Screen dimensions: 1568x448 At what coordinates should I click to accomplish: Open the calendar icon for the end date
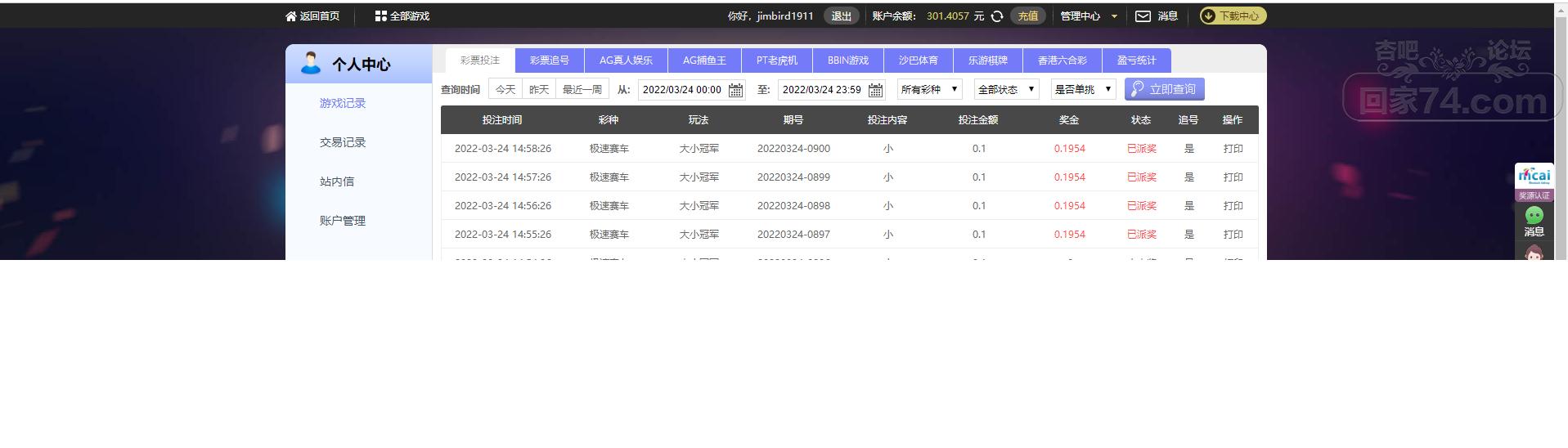pos(875,90)
